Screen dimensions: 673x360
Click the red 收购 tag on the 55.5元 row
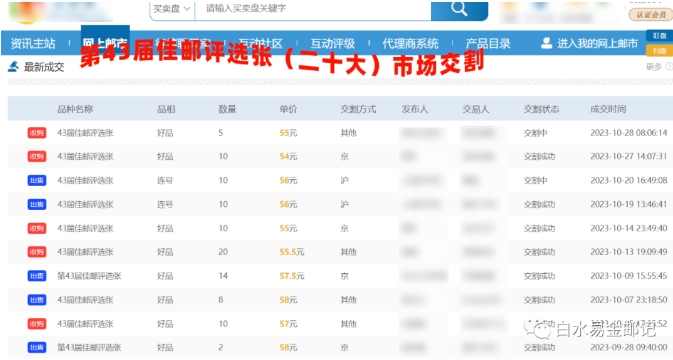tap(37, 252)
